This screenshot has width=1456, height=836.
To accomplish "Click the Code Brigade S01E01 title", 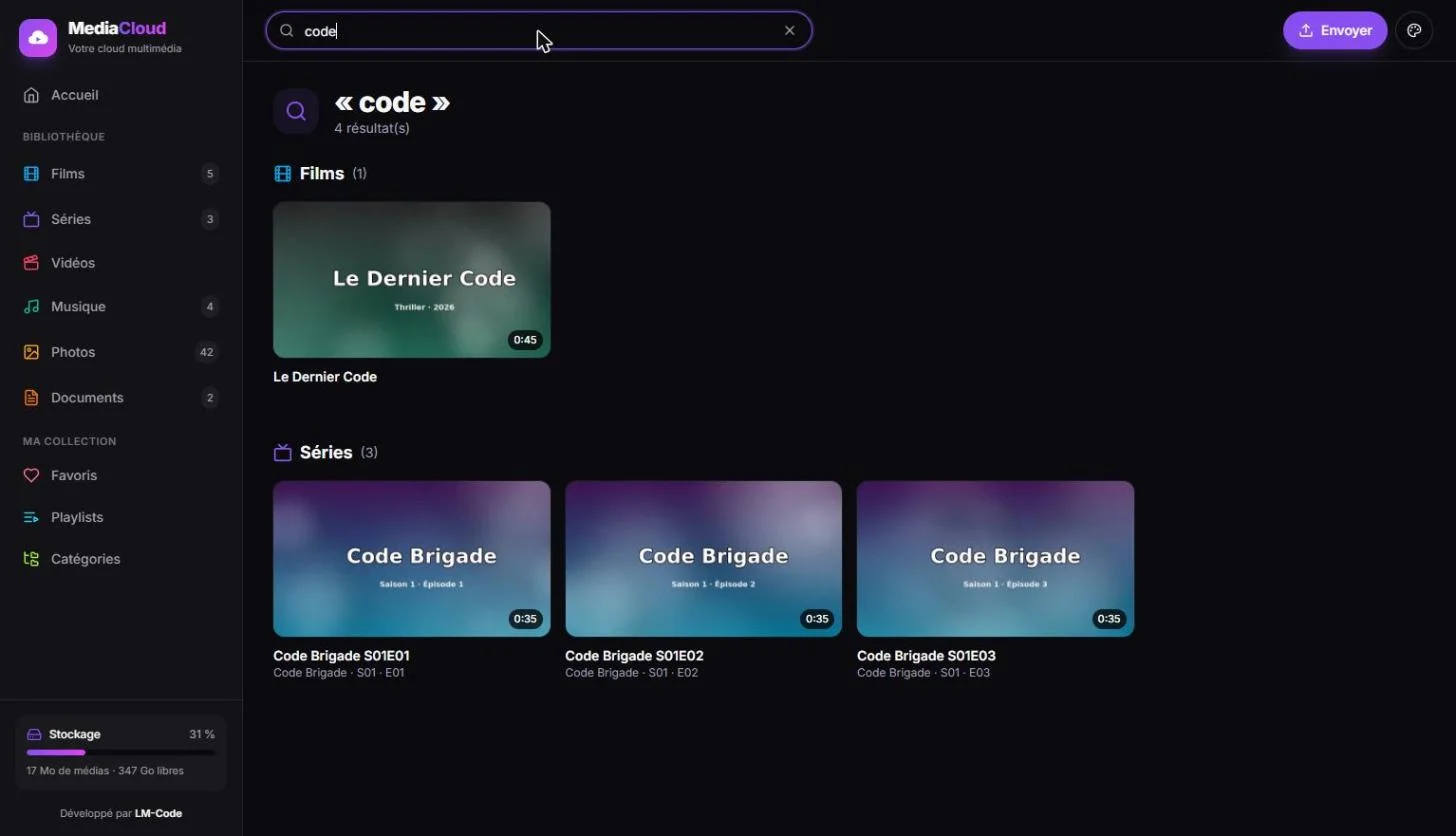I will [342, 656].
